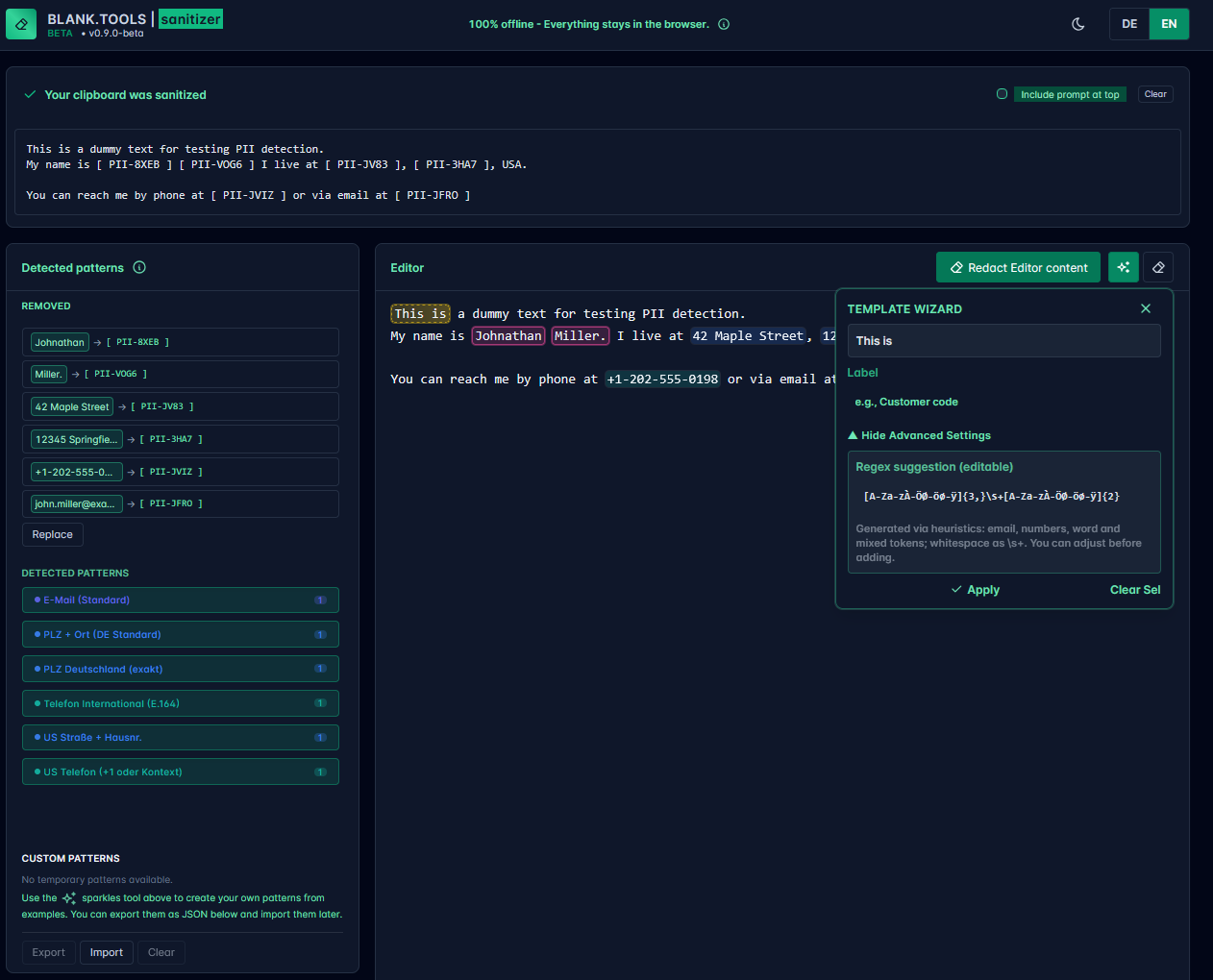The image size is (1213, 980).
Task: Toggle PLZ Deutschland (exakt) pattern
Action: click(x=181, y=669)
